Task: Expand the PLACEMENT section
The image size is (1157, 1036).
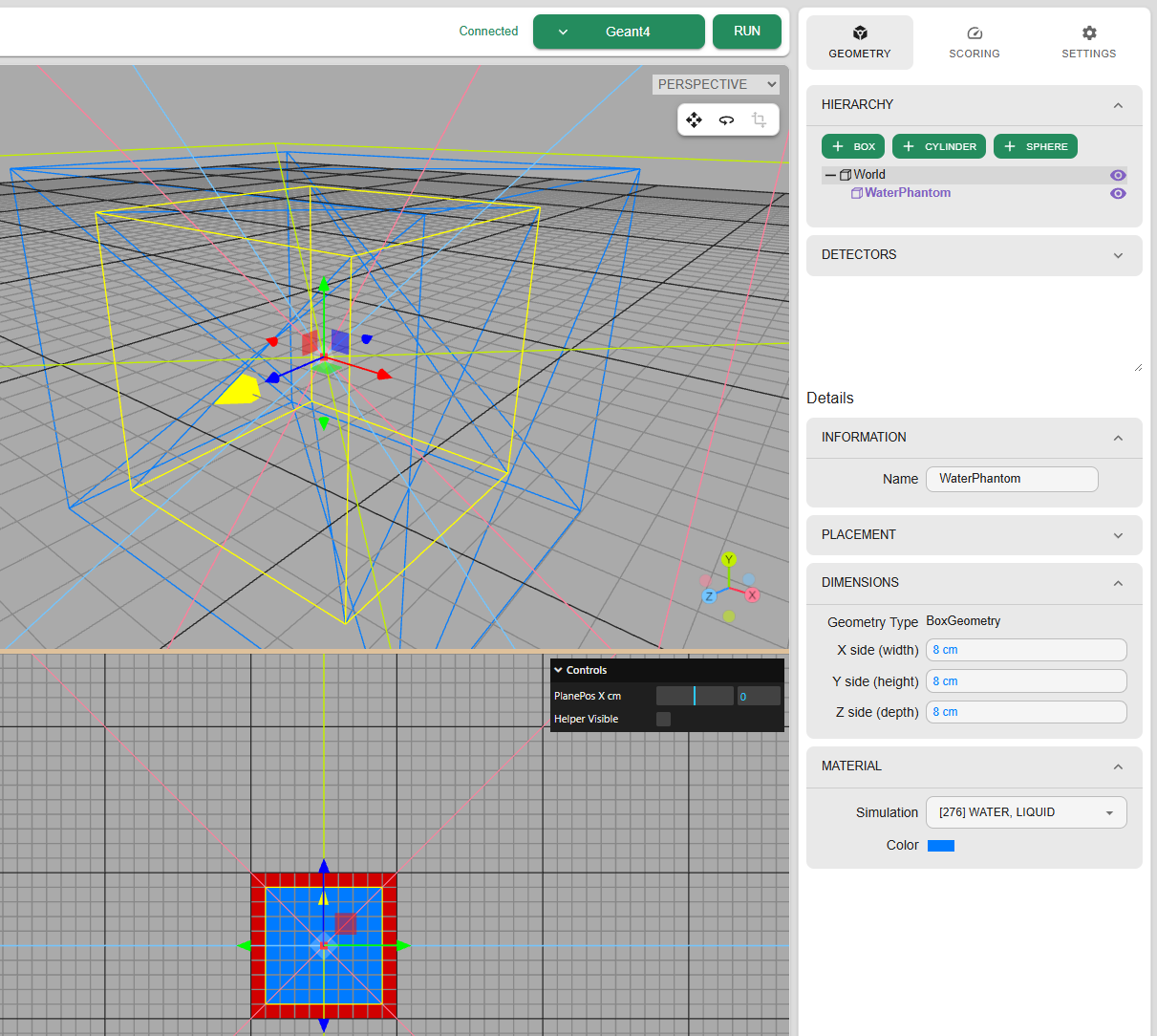Action: [974, 535]
